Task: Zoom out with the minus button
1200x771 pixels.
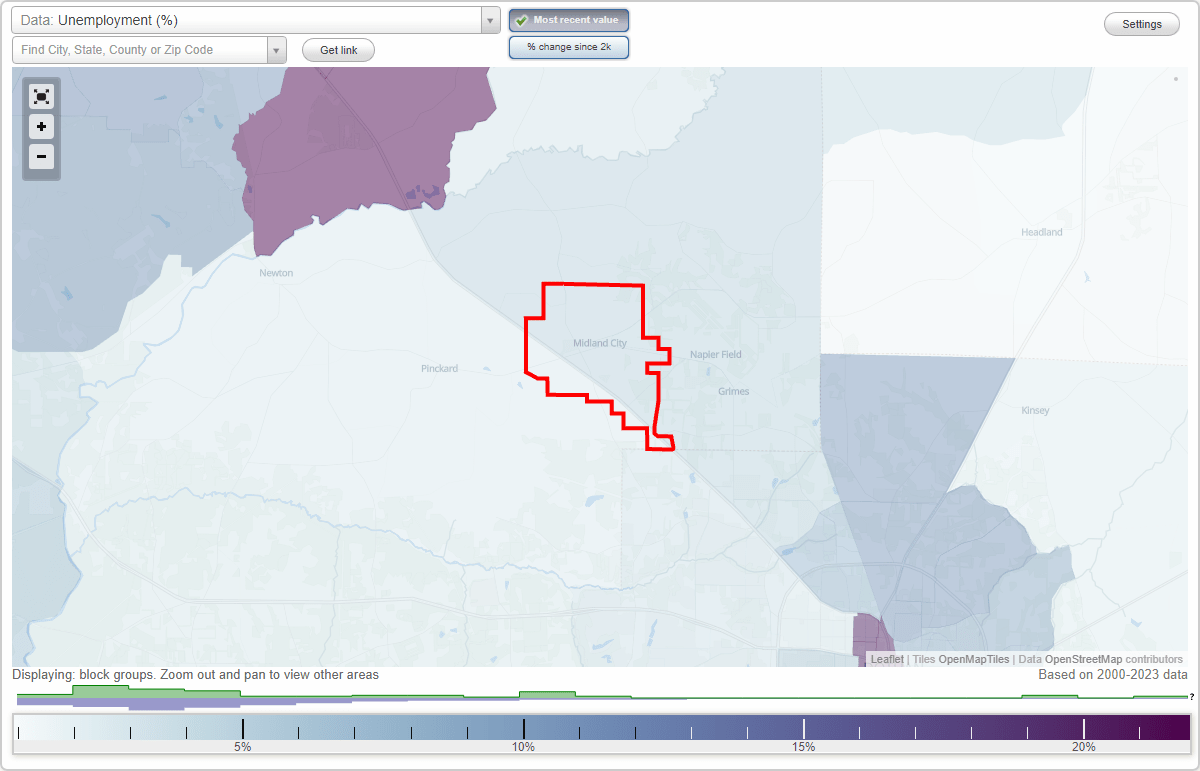Action: click(x=41, y=157)
